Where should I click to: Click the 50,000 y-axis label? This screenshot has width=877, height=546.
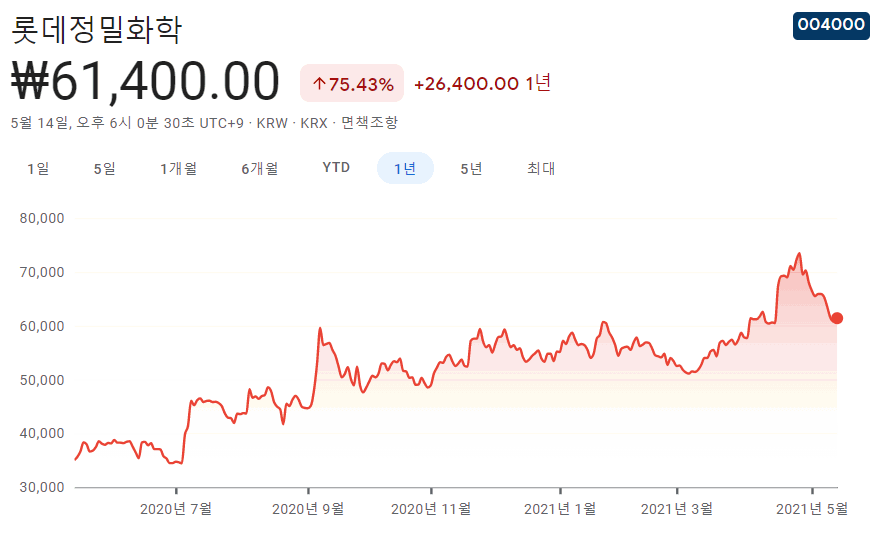click(x=42, y=380)
